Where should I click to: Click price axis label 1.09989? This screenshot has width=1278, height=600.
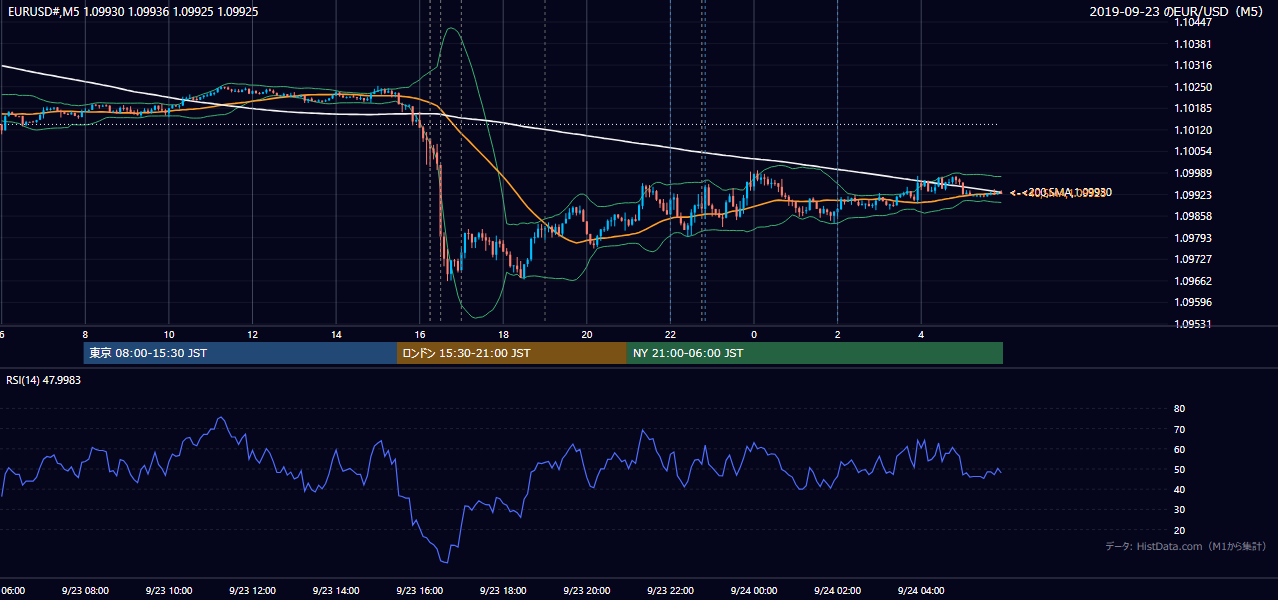(x=1194, y=173)
